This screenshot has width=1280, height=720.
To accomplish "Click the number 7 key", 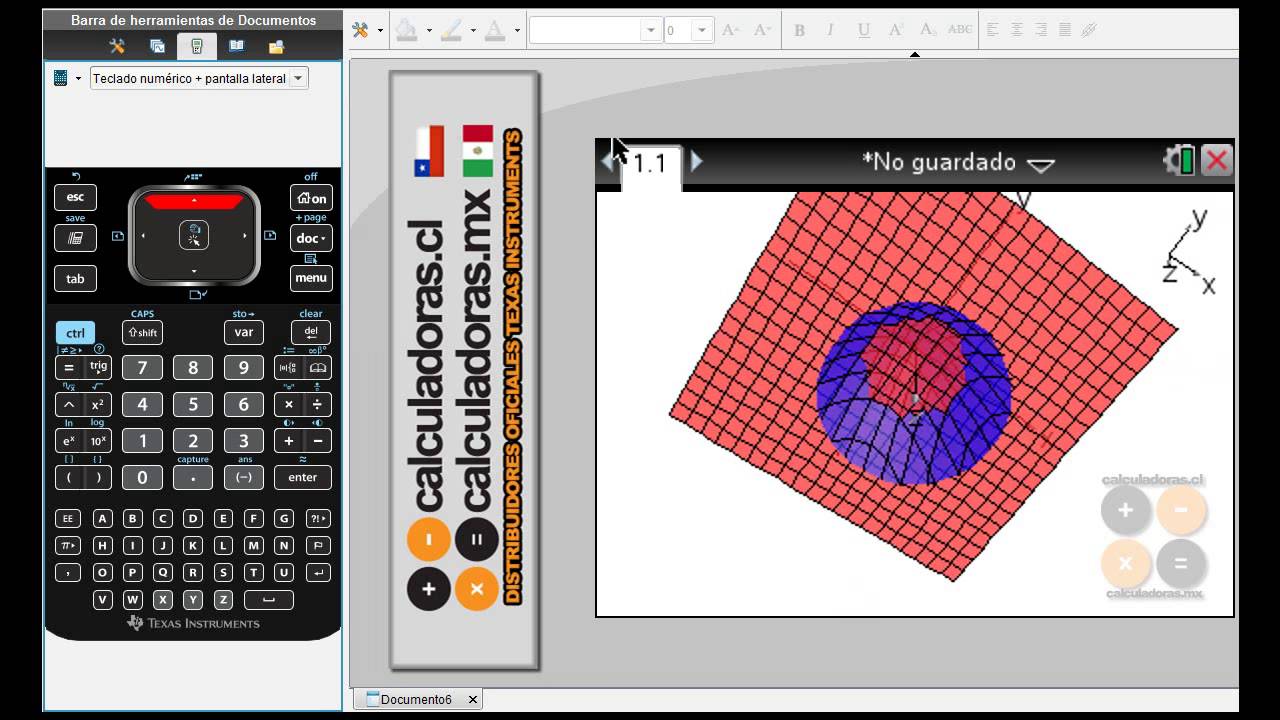I will [x=142, y=367].
